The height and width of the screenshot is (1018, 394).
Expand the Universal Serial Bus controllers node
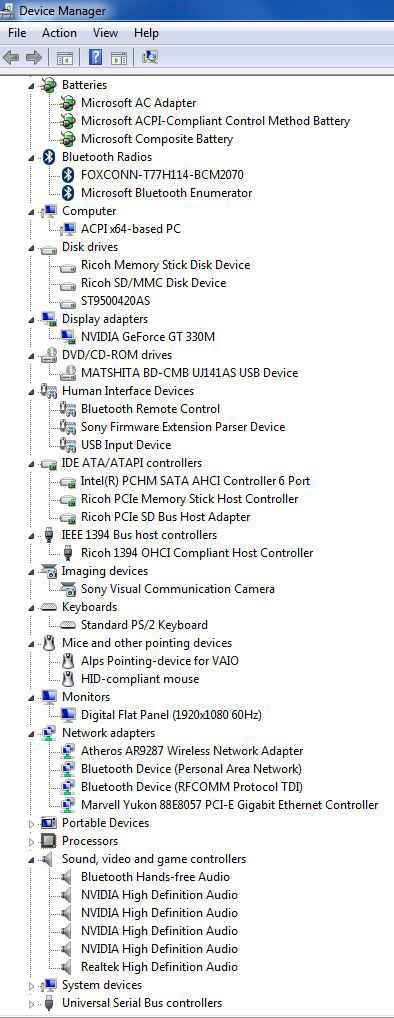pyautogui.click(x=31, y=1004)
